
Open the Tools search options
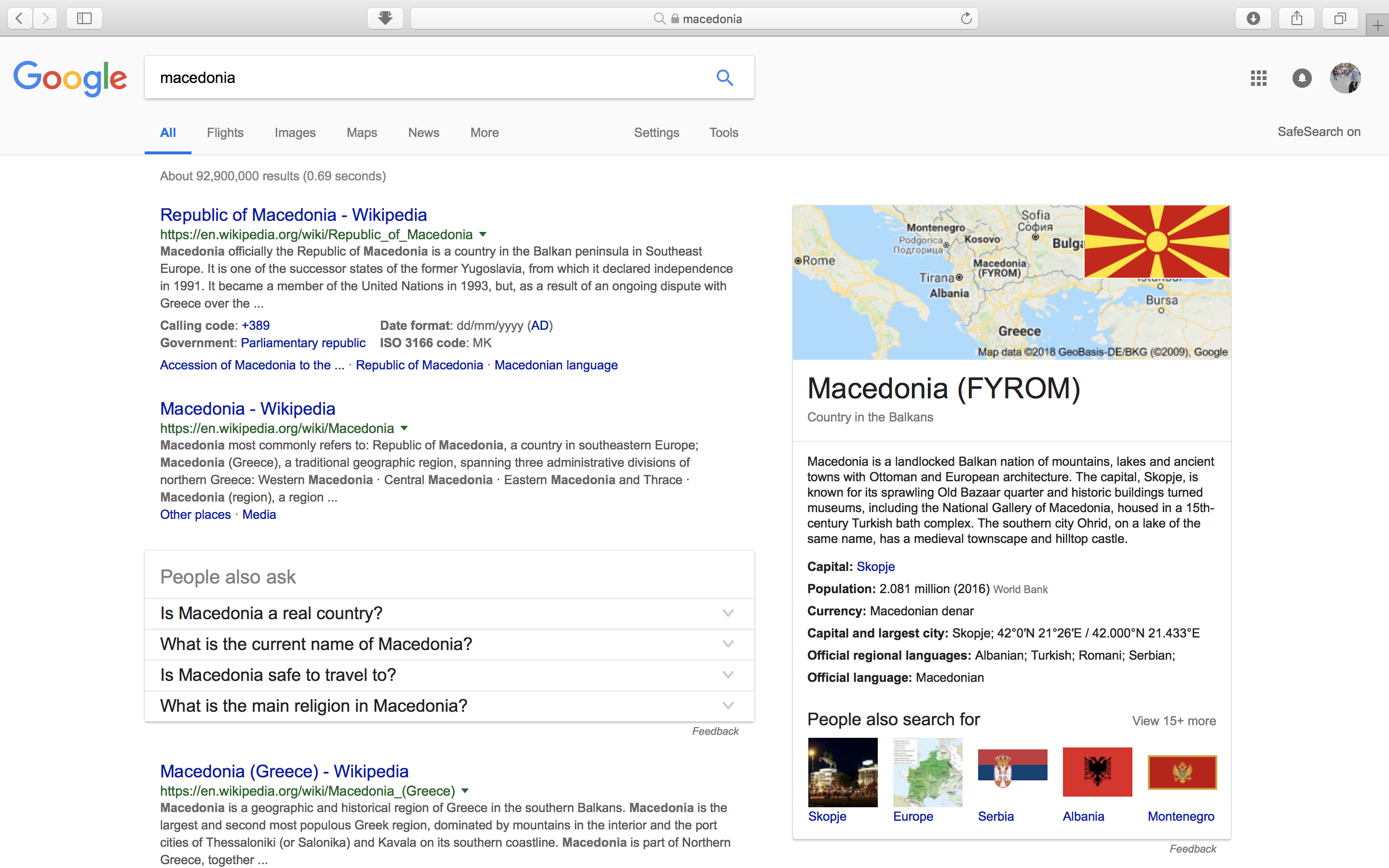(x=724, y=133)
